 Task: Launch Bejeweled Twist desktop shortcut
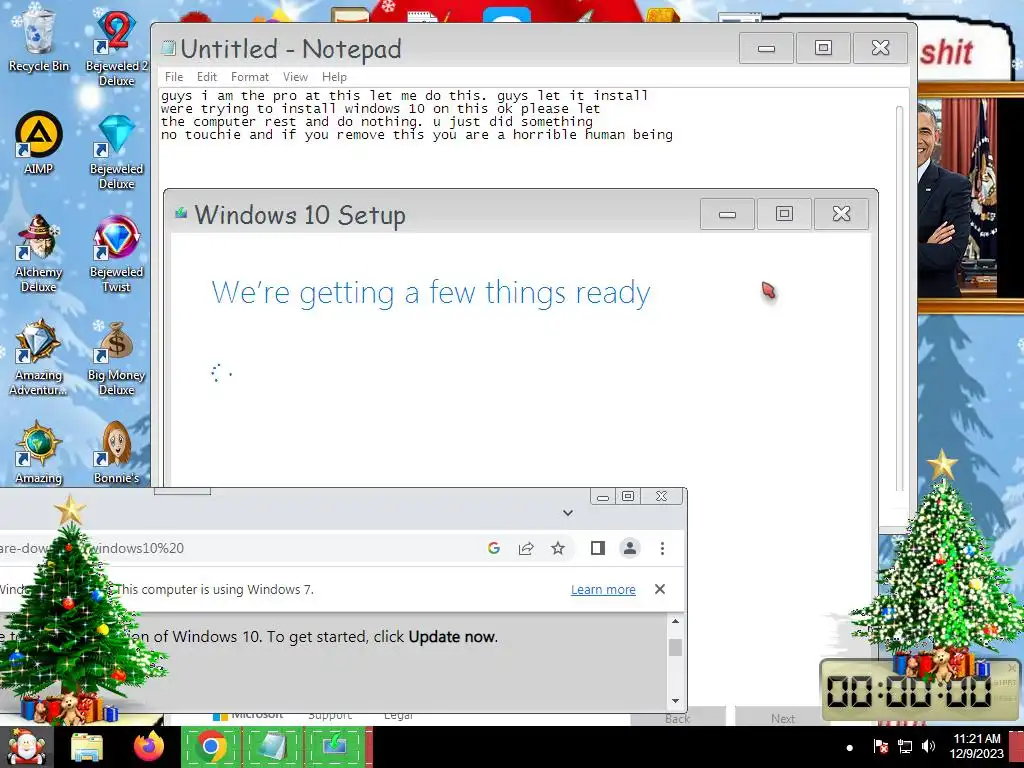tap(116, 253)
